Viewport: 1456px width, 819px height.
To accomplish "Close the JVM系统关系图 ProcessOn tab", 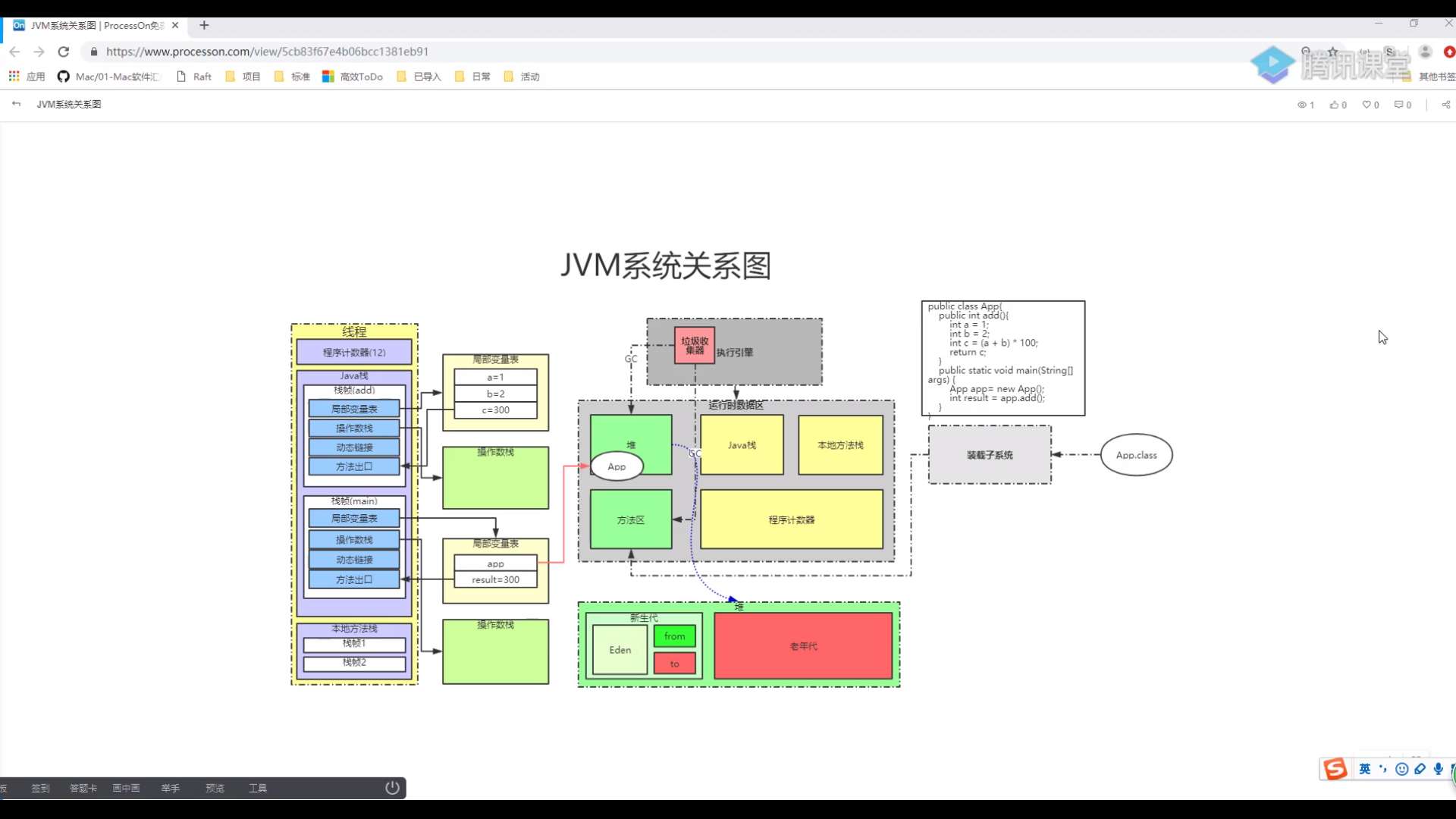I will pos(175,25).
